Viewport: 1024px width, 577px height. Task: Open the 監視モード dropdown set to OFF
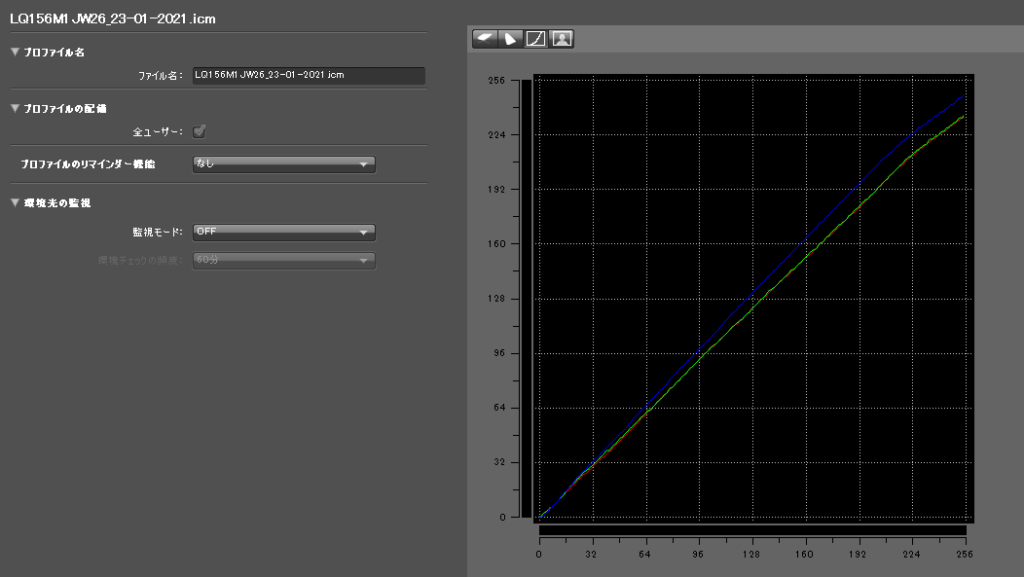click(284, 232)
